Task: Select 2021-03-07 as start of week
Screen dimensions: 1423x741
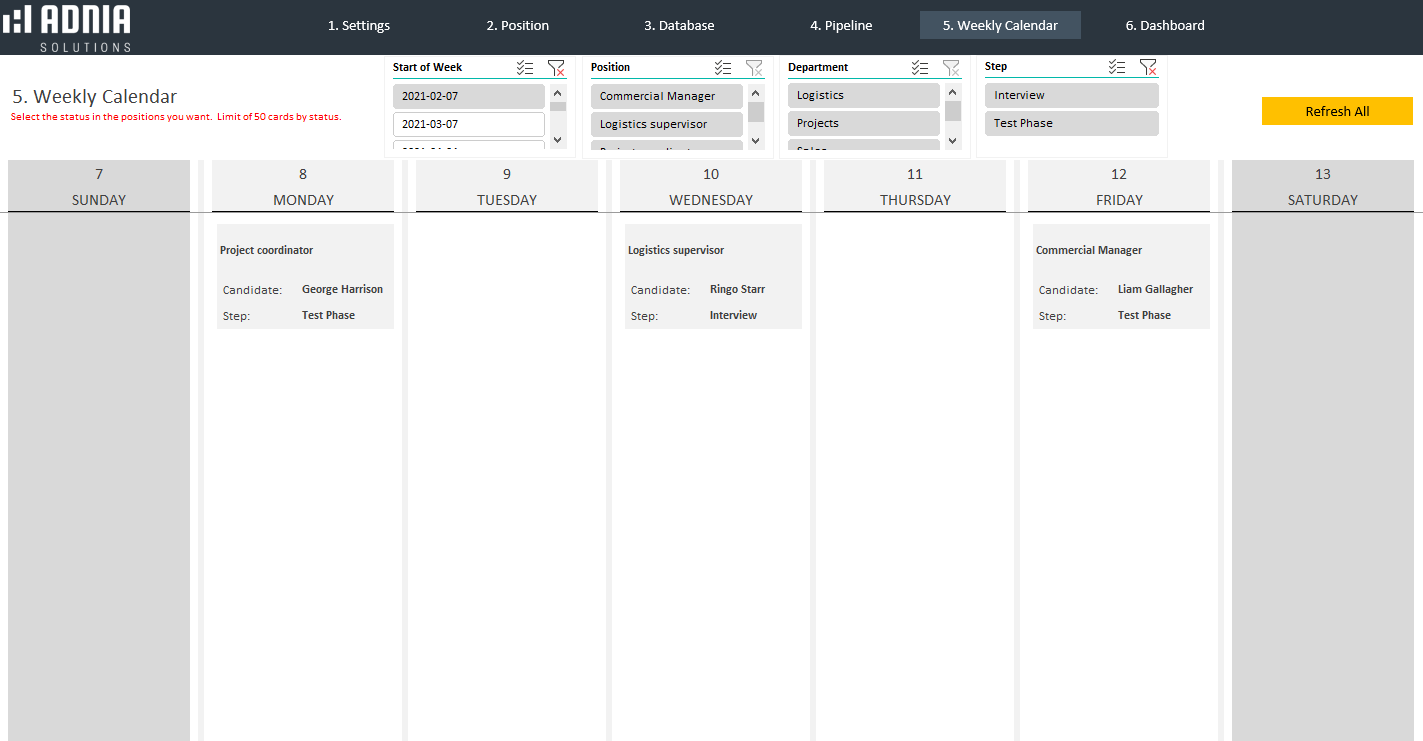Action: pos(468,124)
